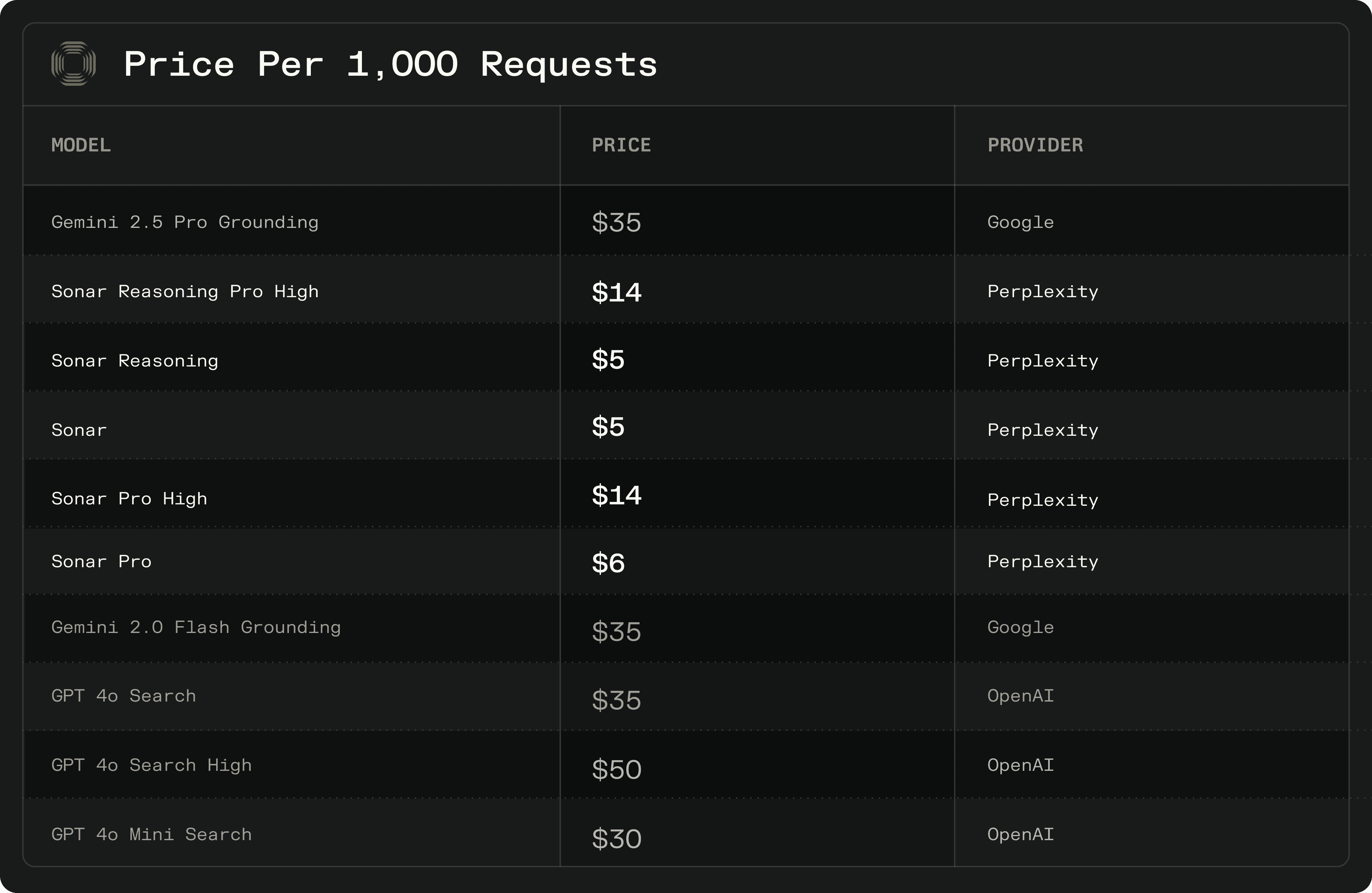1372x893 pixels.
Task: Select the PRICE column header
Action: (621, 145)
